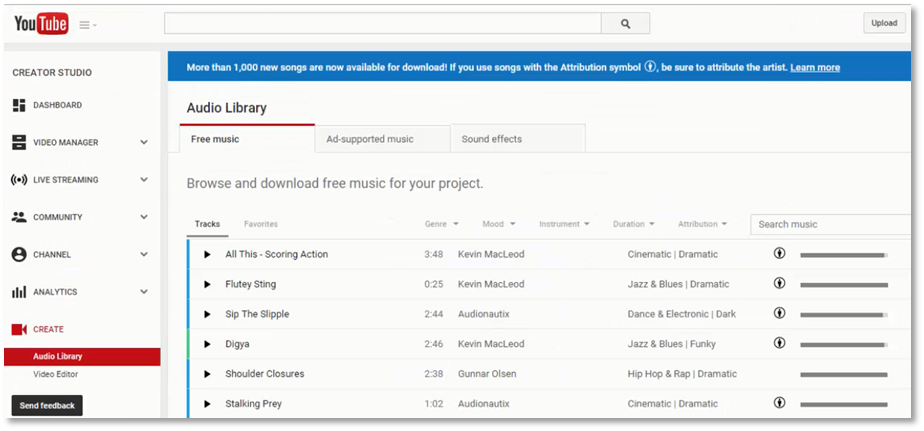
Task: Click attribution icon for Digya
Action: coord(780,343)
